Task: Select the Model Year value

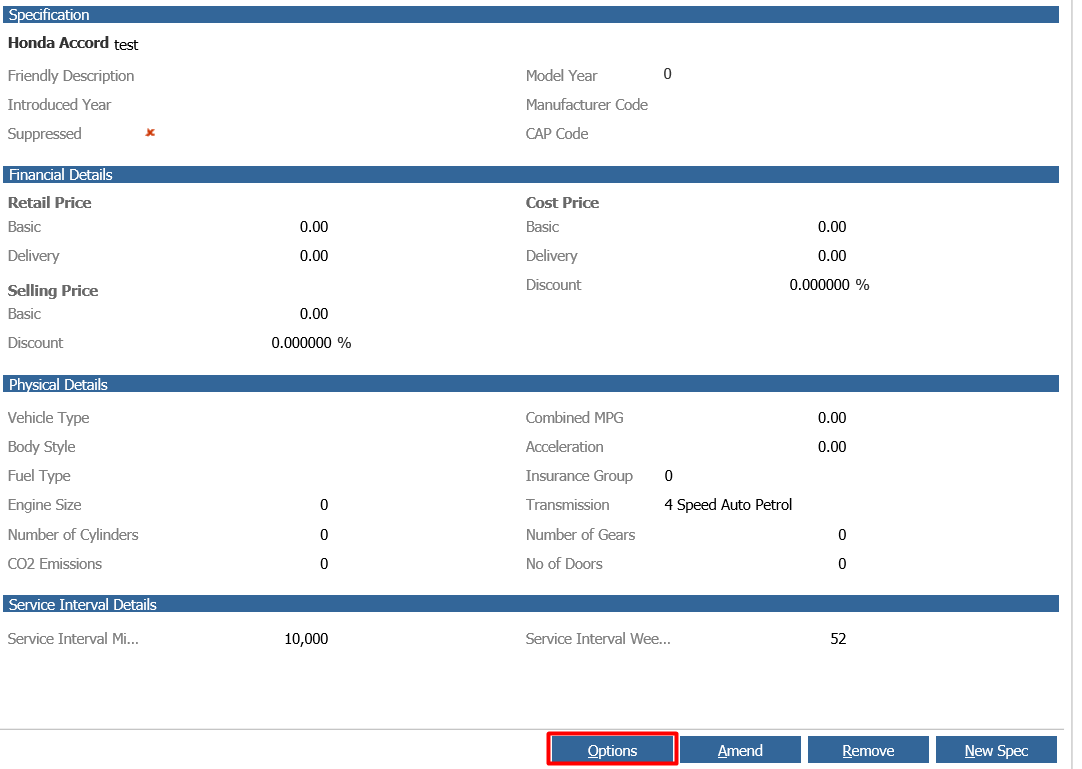Action: point(667,74)
